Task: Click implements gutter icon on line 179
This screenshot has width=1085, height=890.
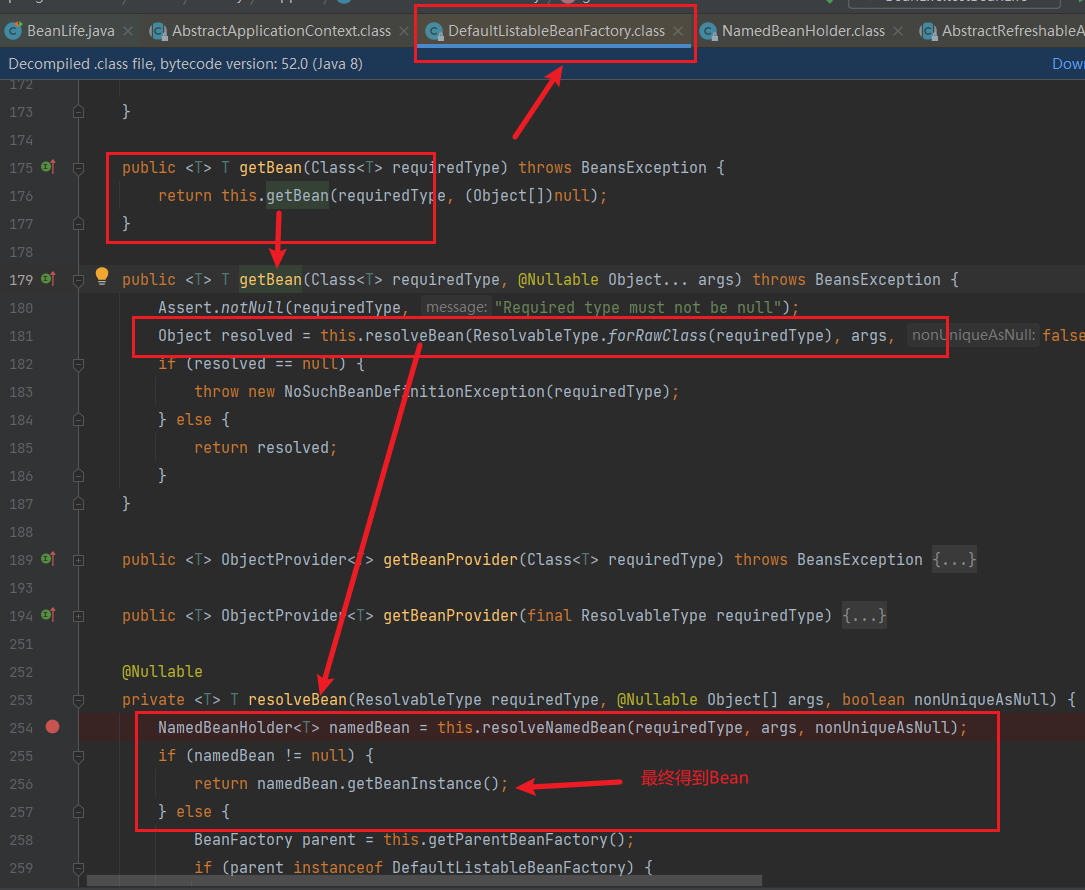Action: click(47, 280)
